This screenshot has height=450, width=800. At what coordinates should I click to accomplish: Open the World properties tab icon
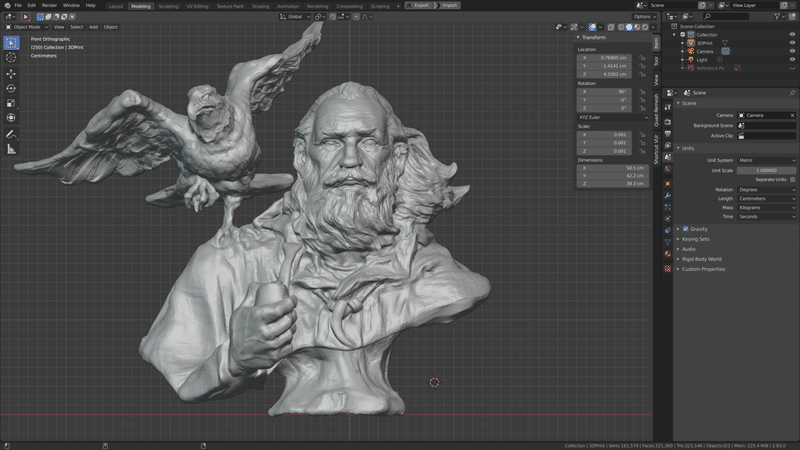coord(668,169)
